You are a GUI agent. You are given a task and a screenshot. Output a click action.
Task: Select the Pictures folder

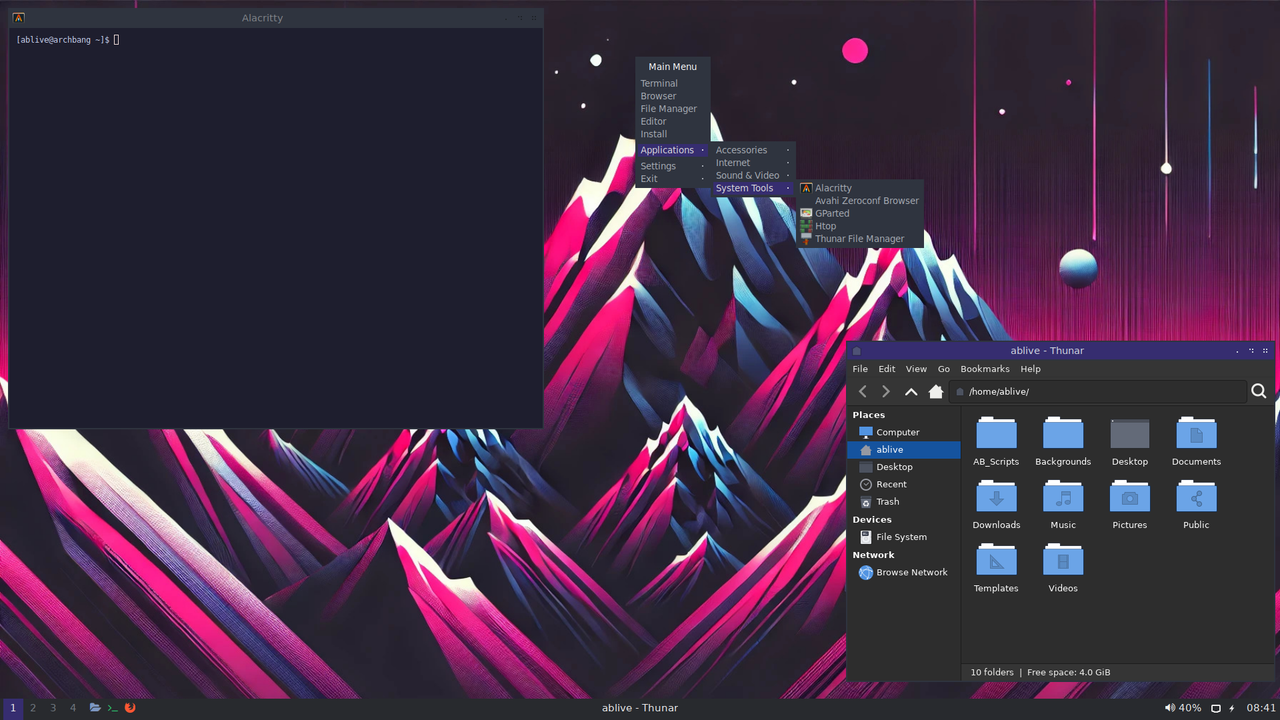click(1130, 505)
